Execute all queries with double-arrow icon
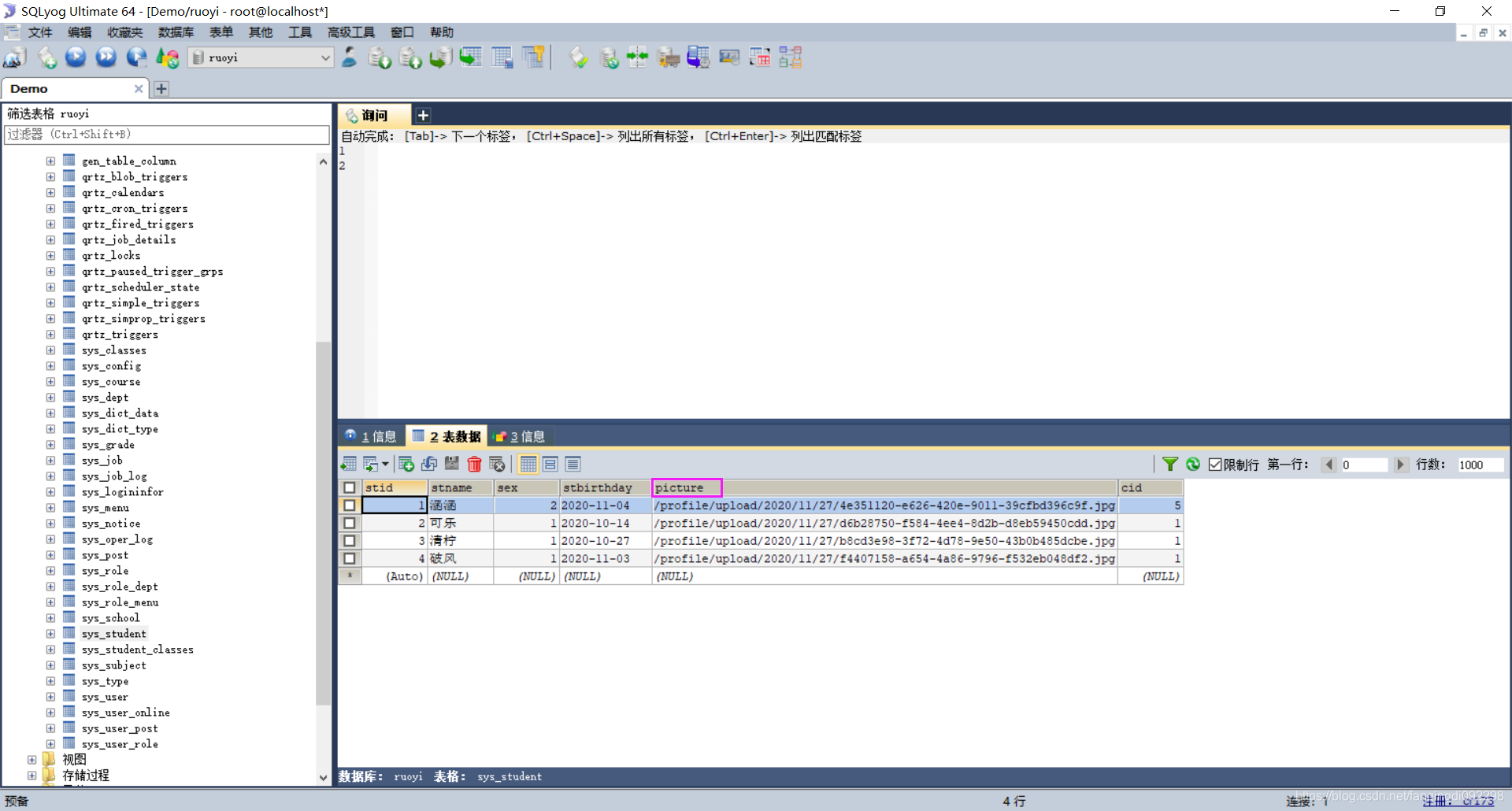Screen dimensions: 1512x811 click(106, 57)
